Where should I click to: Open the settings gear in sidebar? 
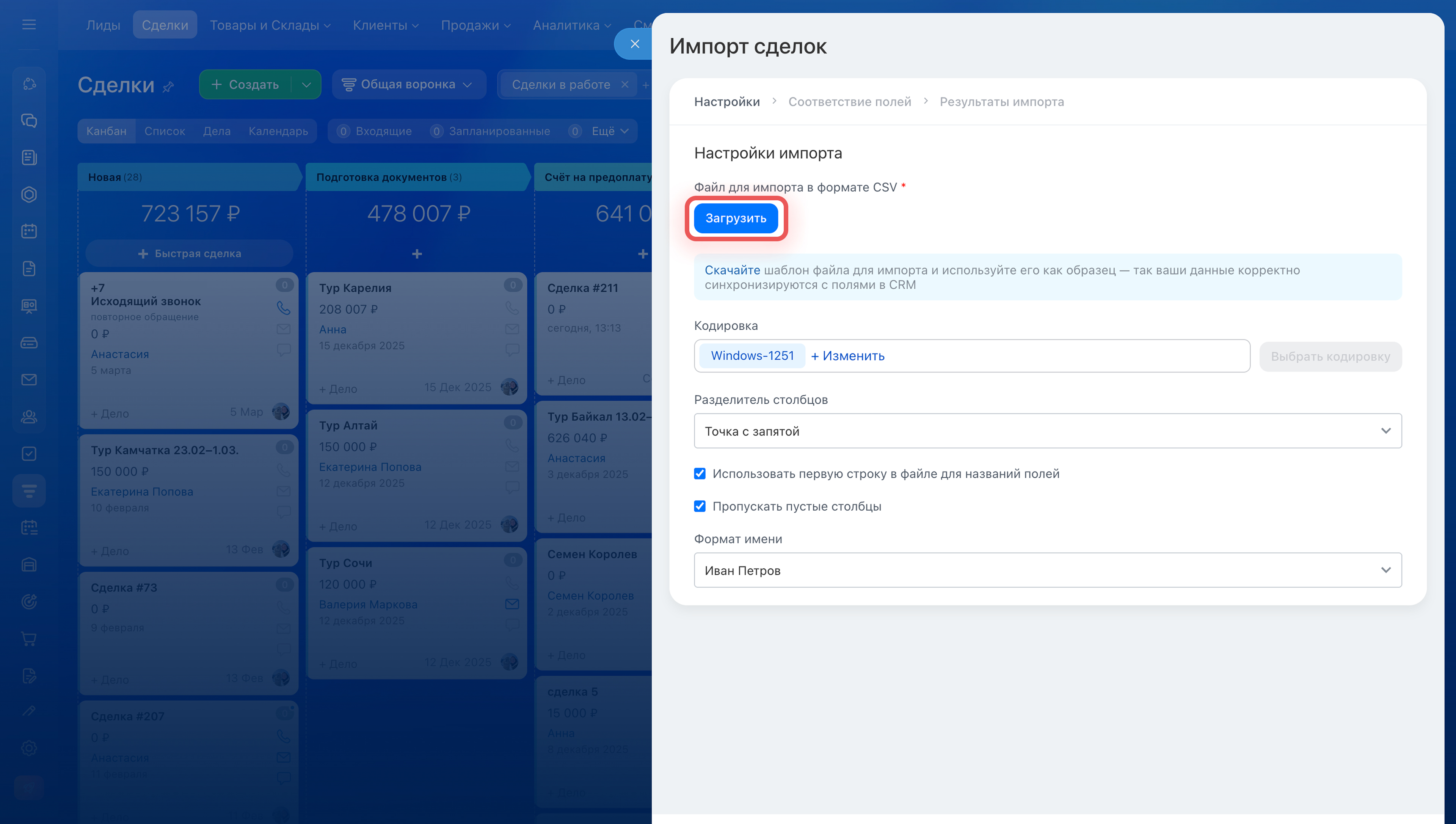(29, 748)
